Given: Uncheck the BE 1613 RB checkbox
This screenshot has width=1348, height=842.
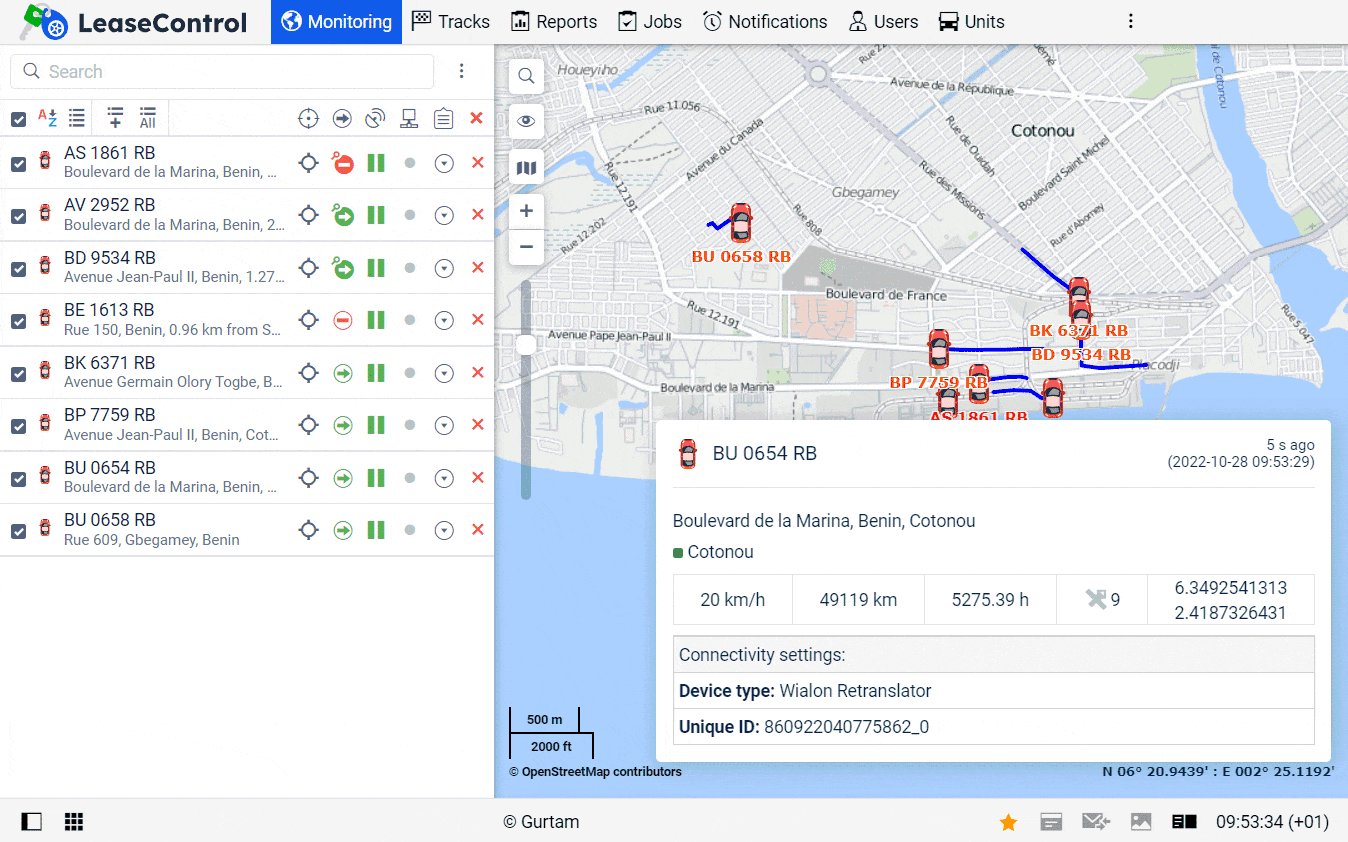Looking at the screenshot, I should (18, 321).
